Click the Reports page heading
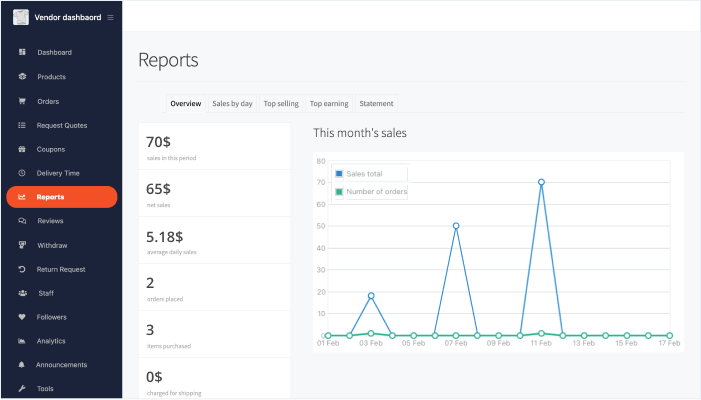Screen dimensions: 701x400 pyautogui.click(x=169, y=60)
